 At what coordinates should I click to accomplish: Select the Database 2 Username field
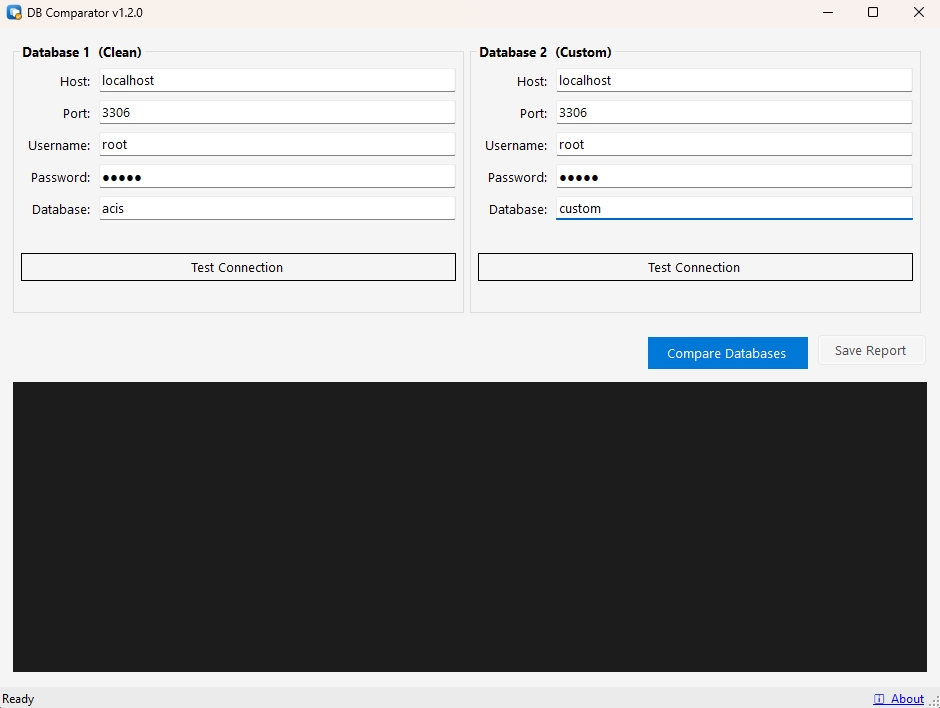(734, 144)
